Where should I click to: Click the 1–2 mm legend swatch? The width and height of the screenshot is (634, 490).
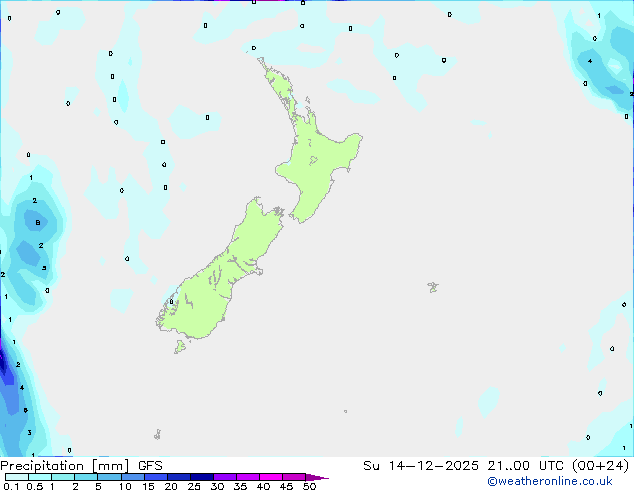point(63,477)
